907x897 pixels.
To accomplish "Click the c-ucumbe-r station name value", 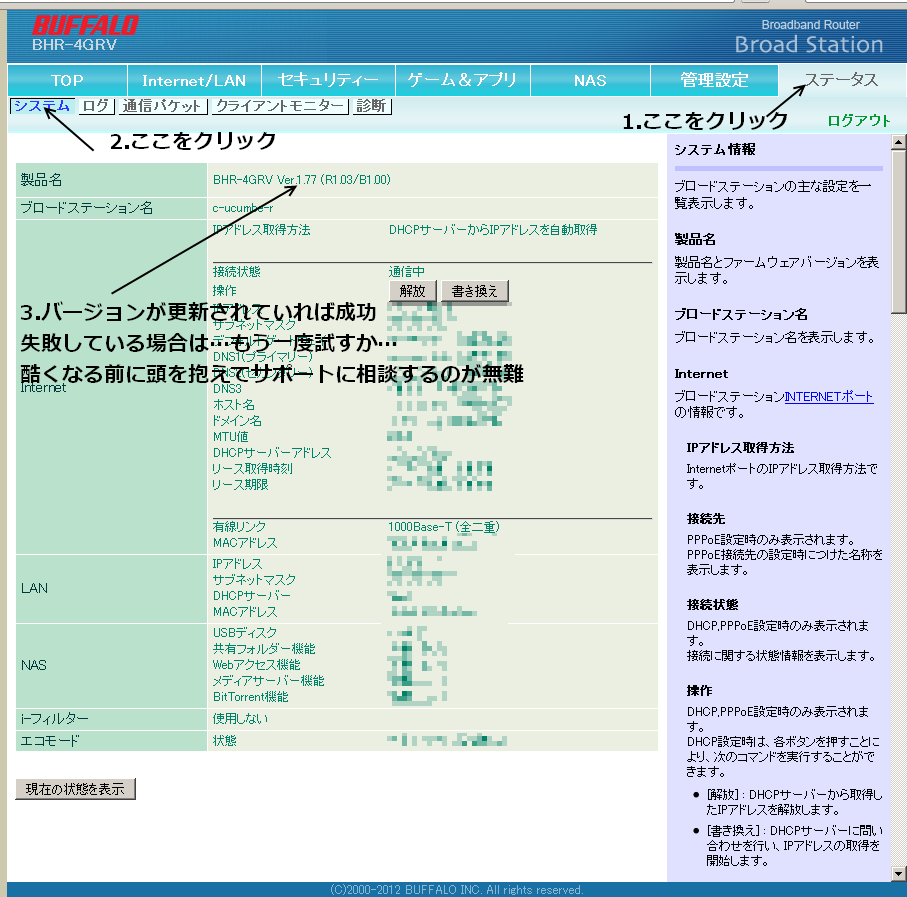I will click(243, 208).
